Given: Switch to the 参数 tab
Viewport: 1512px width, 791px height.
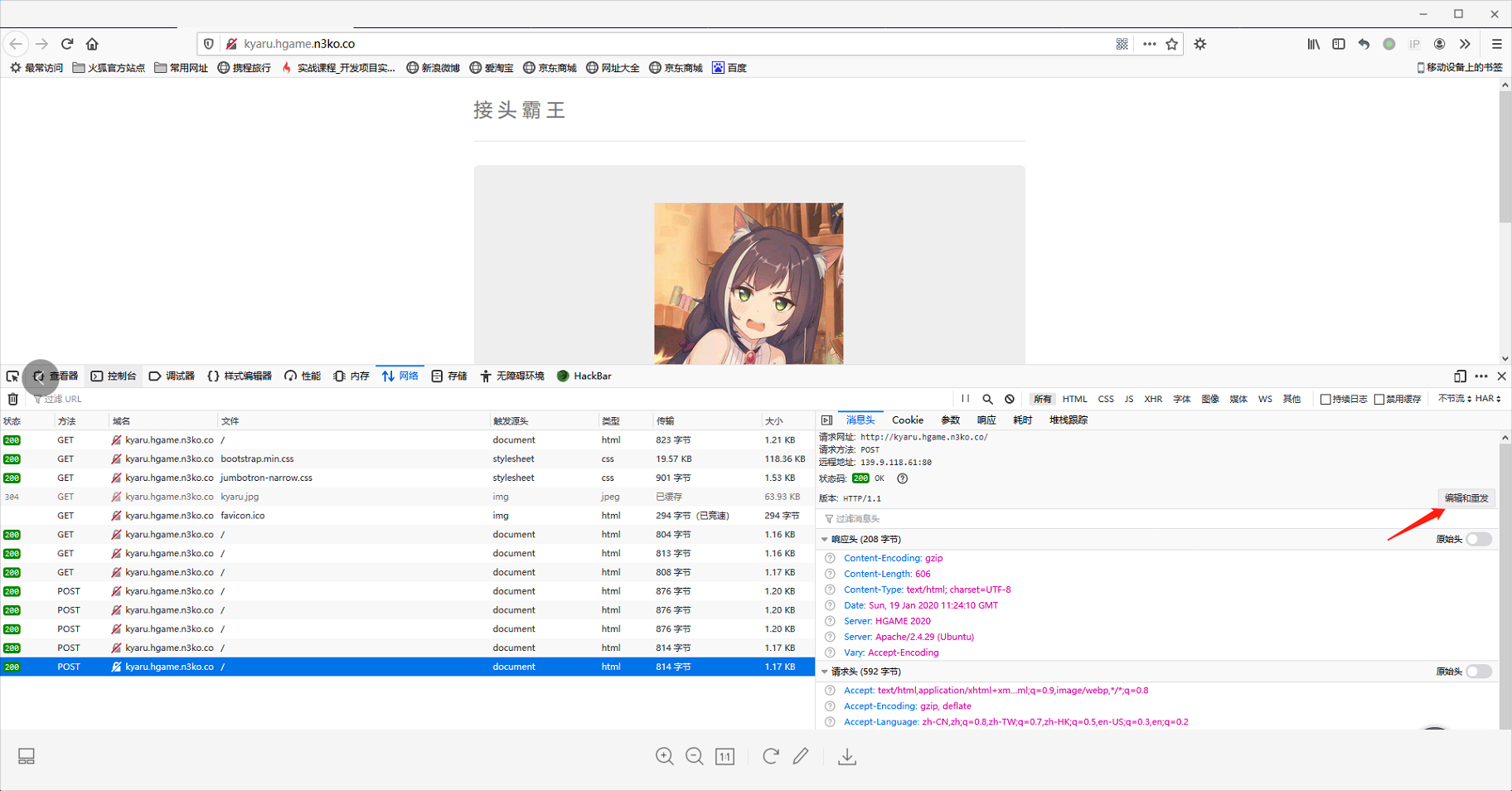Looking at the screenshot, I should [x=950, y=420].
